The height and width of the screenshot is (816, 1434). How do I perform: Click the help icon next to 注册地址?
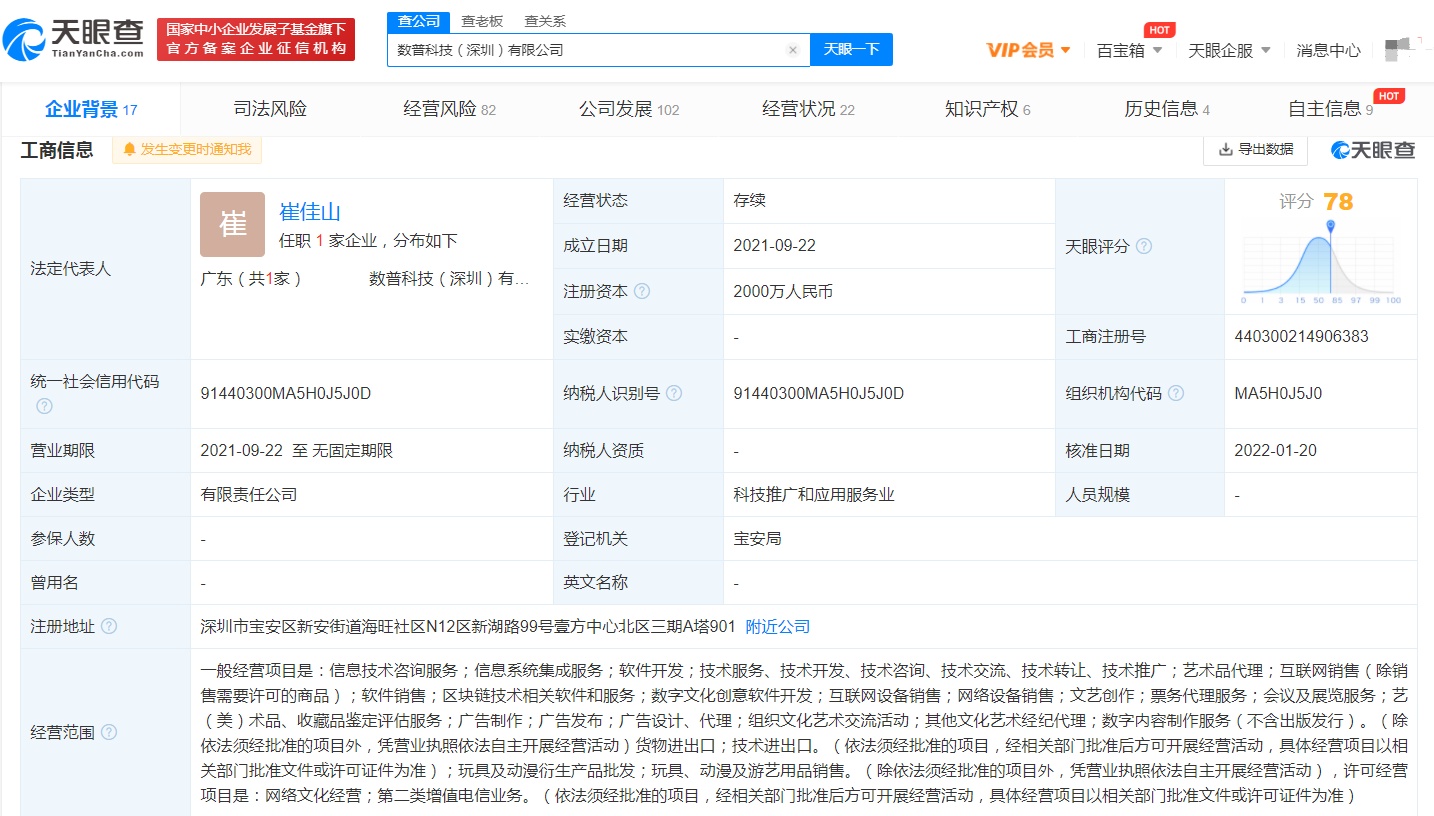(x=109, y=626)
